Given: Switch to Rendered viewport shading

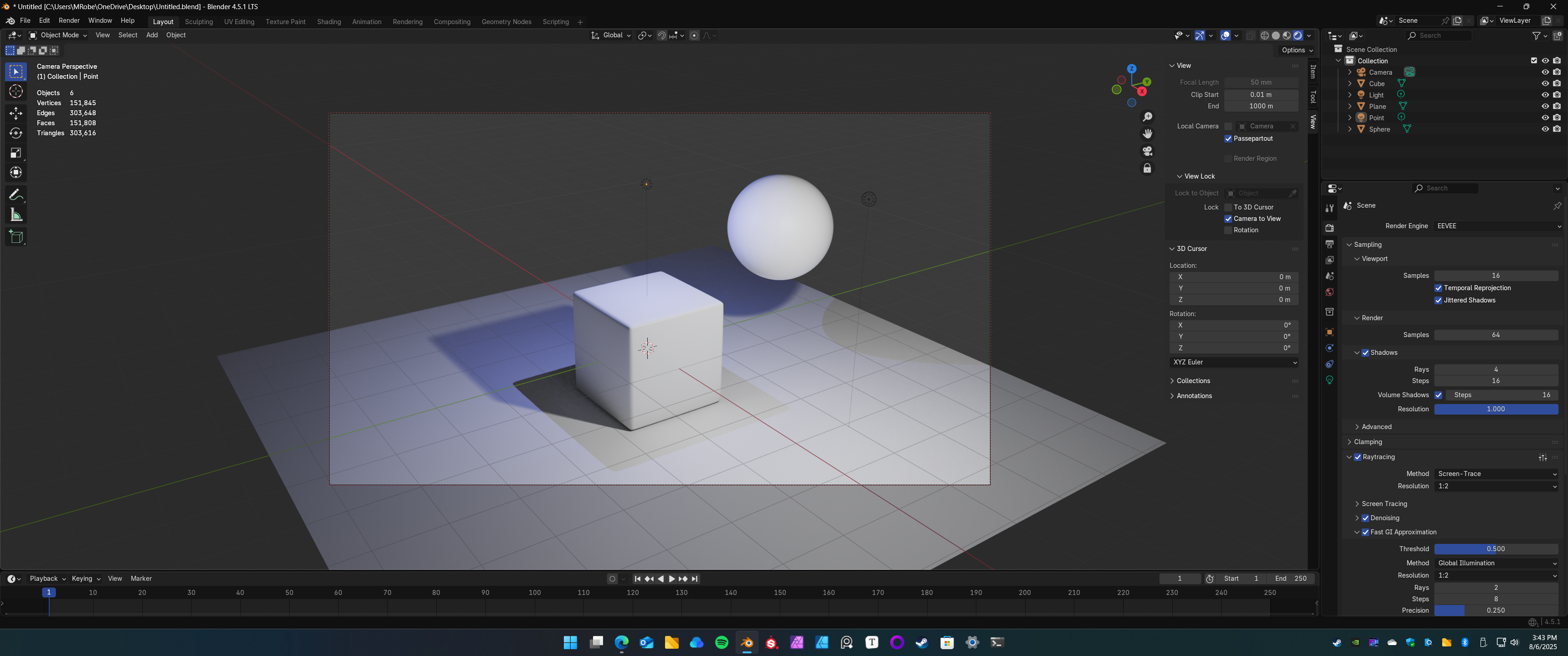Looking at the screenshot, I should 1298,35.
